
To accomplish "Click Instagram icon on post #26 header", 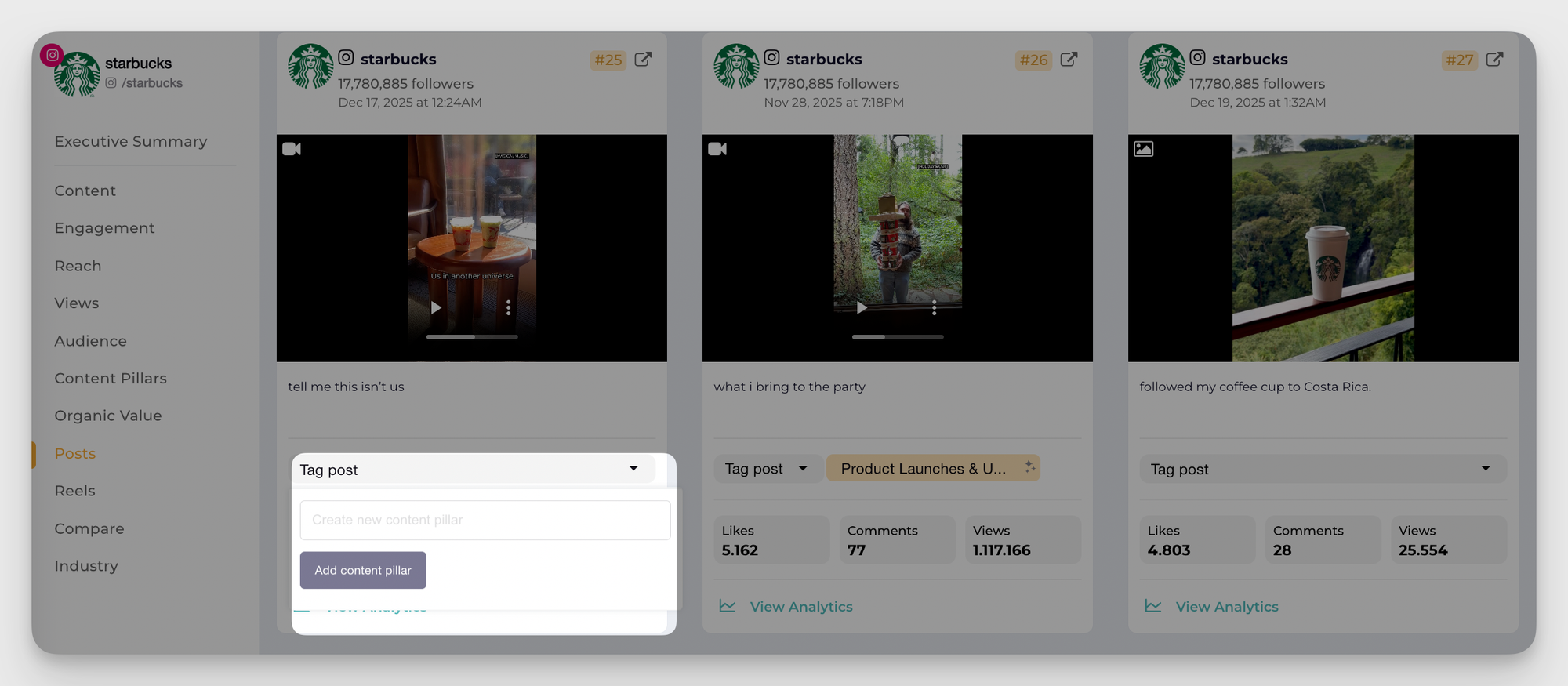I will tap(771, 57).
